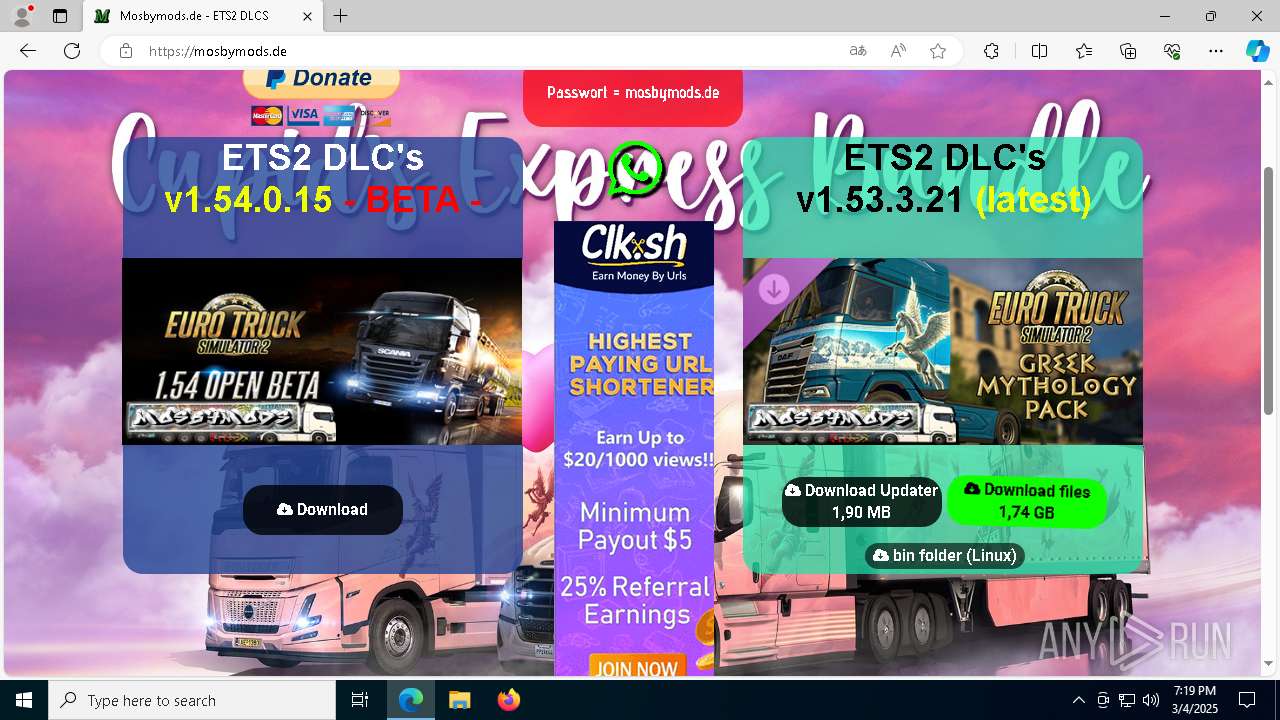
Task: Open the Greek Mythology Pack image
Action: click(x=943, y=351)
